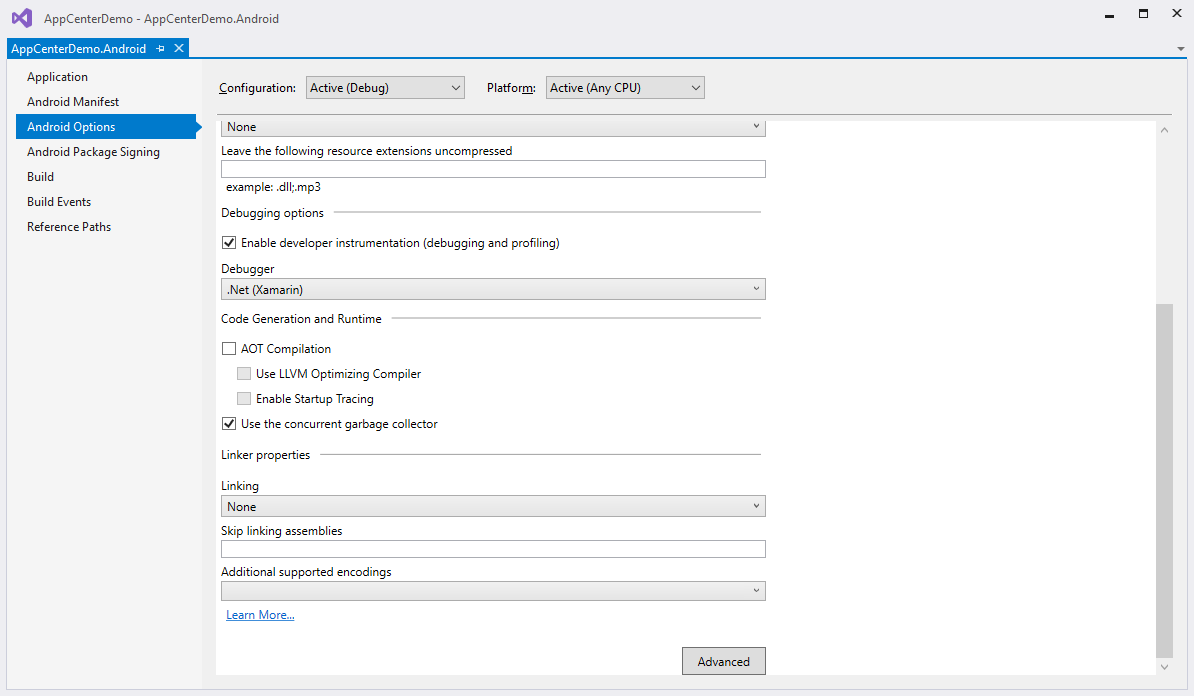Screen dimensions: 1194x696
Task: Open the Learn More link
Action: pyautogui.click(x=260, y=615)
